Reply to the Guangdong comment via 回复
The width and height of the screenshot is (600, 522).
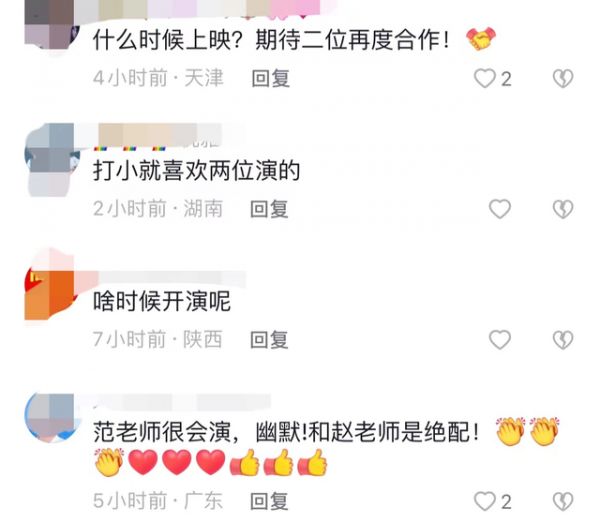tap(269, 501)
